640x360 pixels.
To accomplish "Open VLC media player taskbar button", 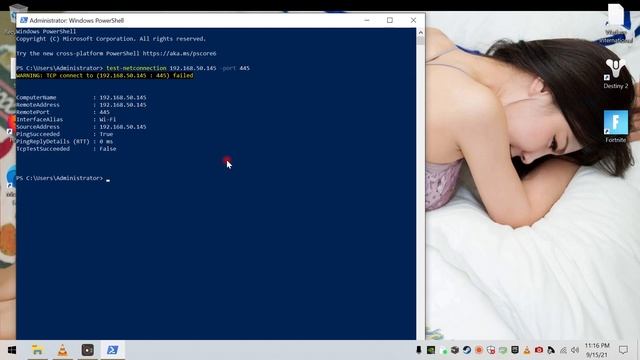I will tap(62, 350).
